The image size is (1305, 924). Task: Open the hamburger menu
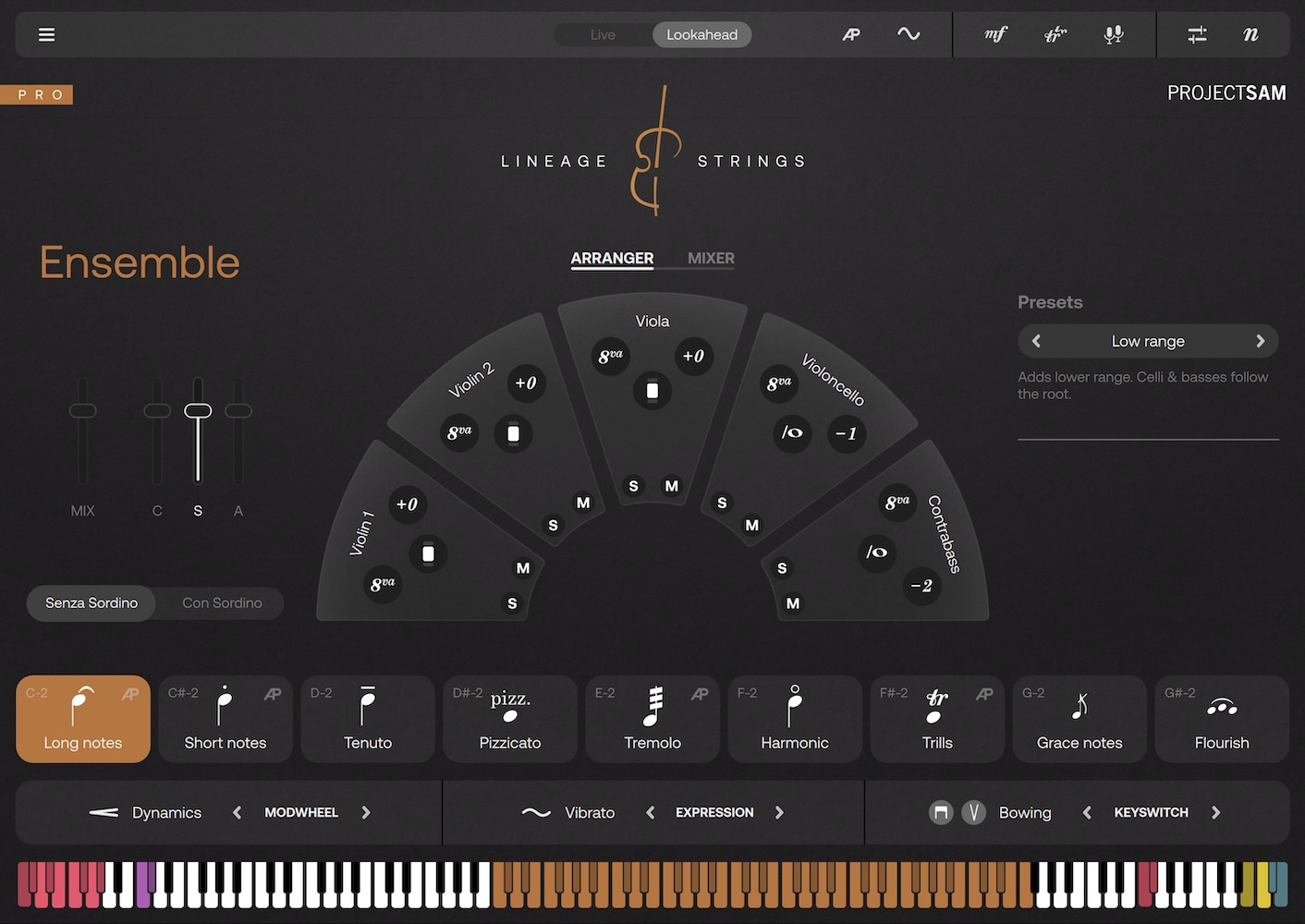46,35
